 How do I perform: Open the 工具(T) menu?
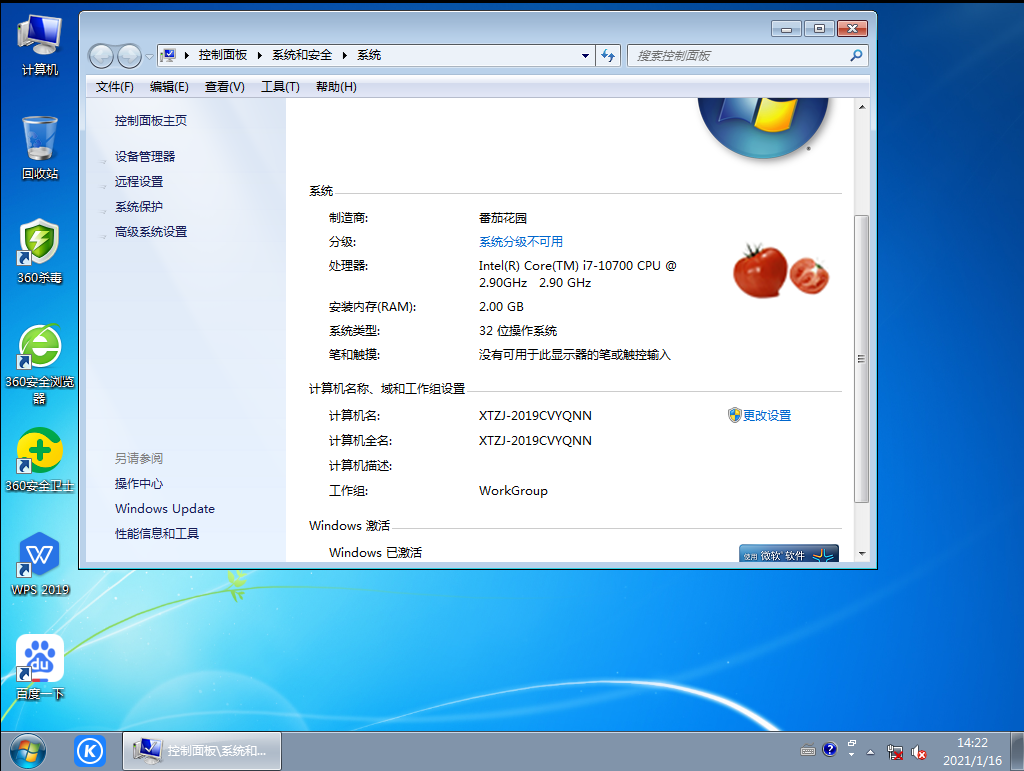278,87
